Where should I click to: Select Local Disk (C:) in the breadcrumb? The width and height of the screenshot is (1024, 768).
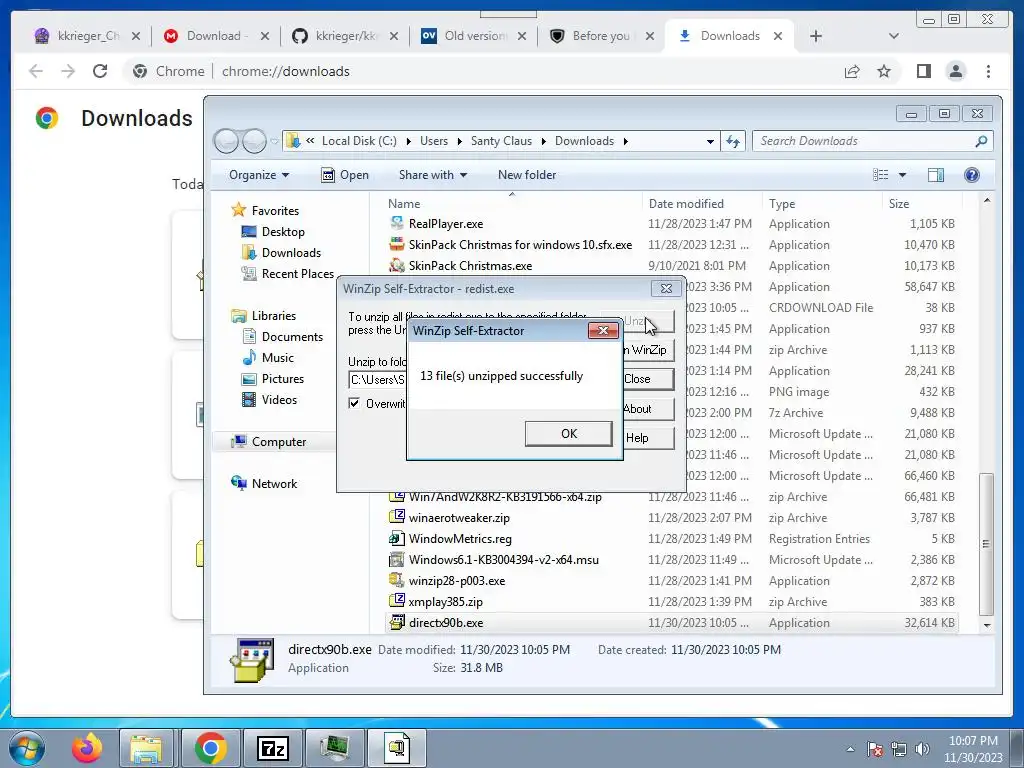(359, 141)
